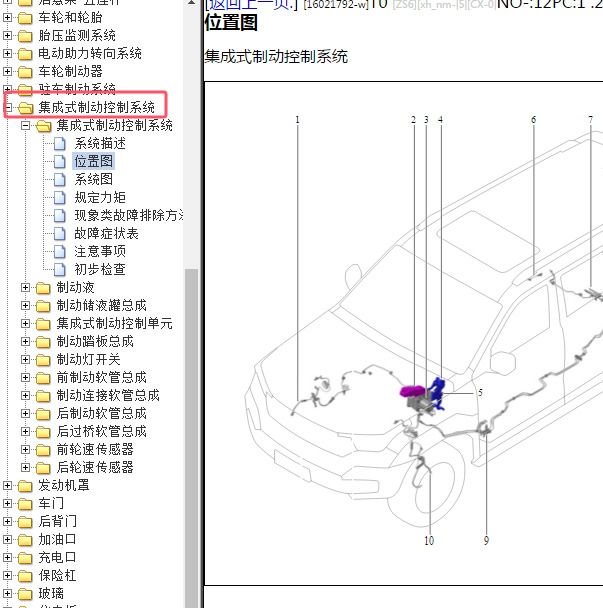
Task: Expand the 发动机罩 folder node
Action: pos(7,485)
